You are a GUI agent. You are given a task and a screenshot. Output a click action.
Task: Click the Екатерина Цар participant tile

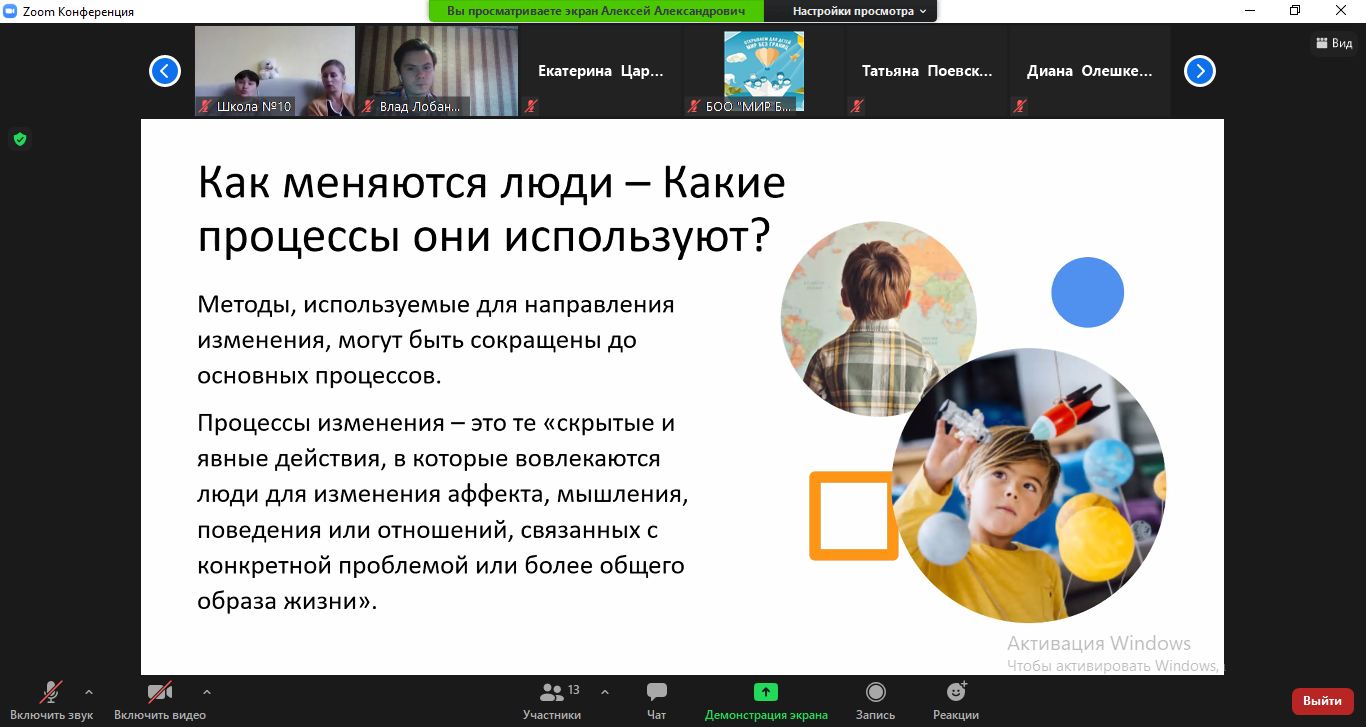click(601, 71)
